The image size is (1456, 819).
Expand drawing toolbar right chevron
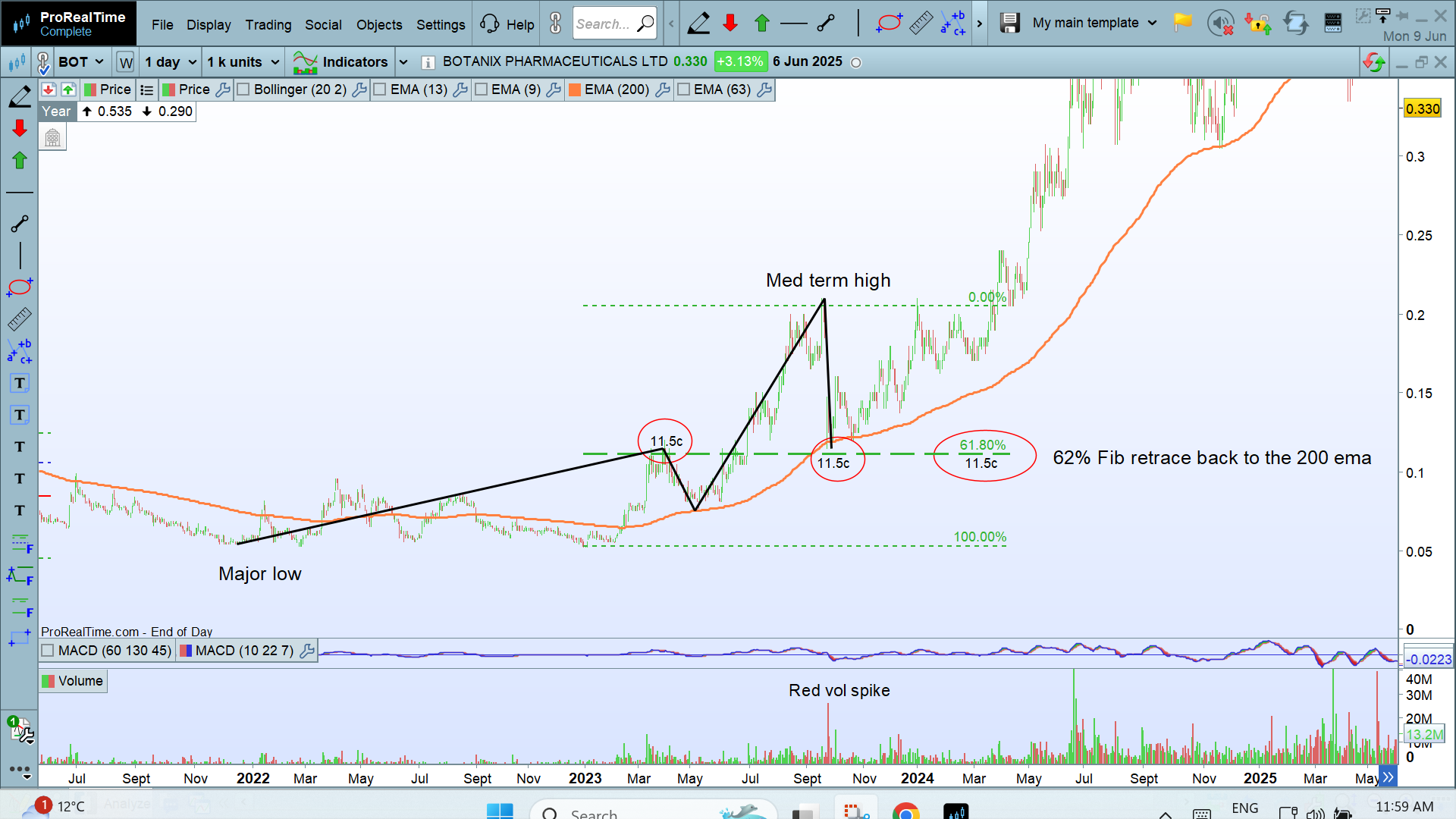980,24
